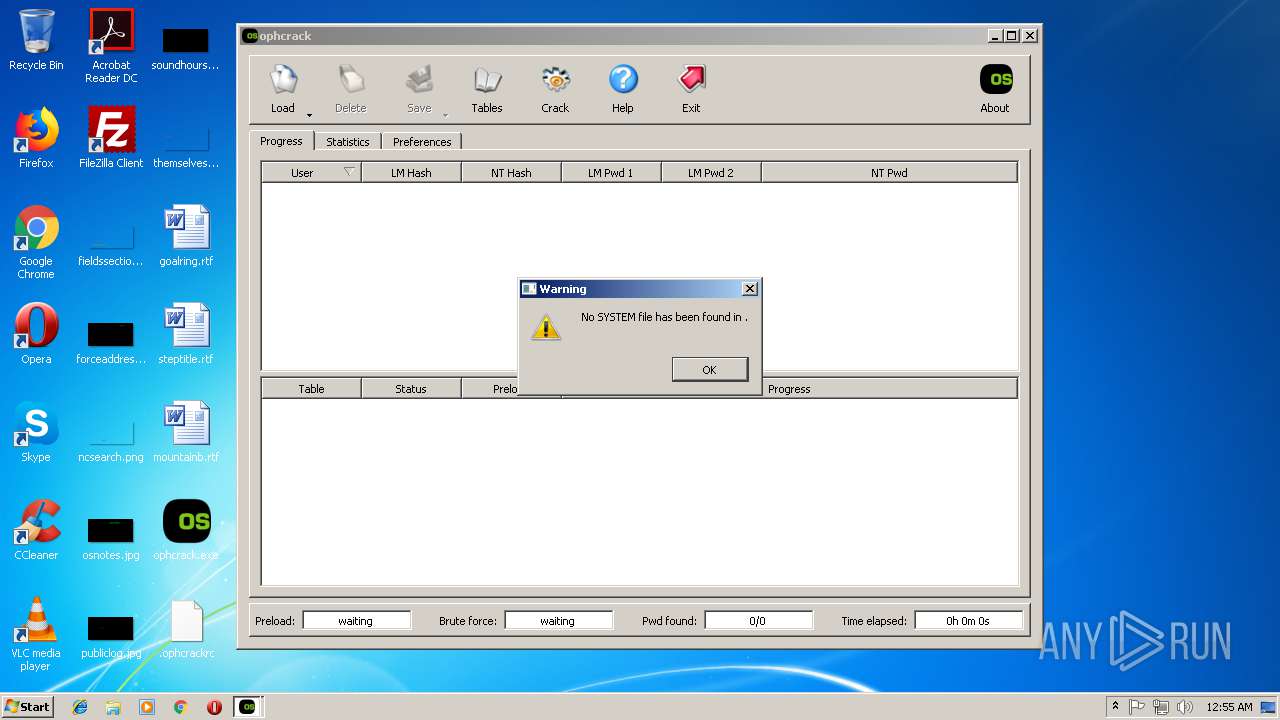Click the Progress column header in tables list

point(789,389)
